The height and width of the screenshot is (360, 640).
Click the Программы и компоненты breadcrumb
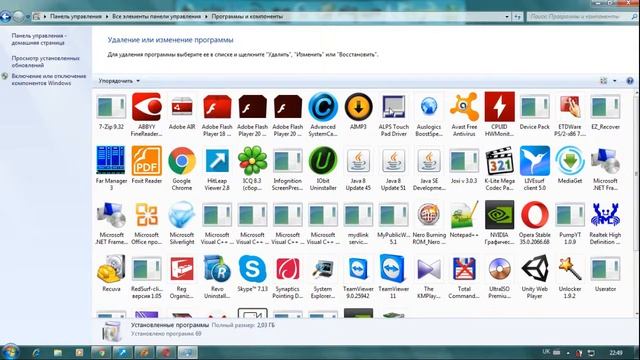click(x=247, y=17)
